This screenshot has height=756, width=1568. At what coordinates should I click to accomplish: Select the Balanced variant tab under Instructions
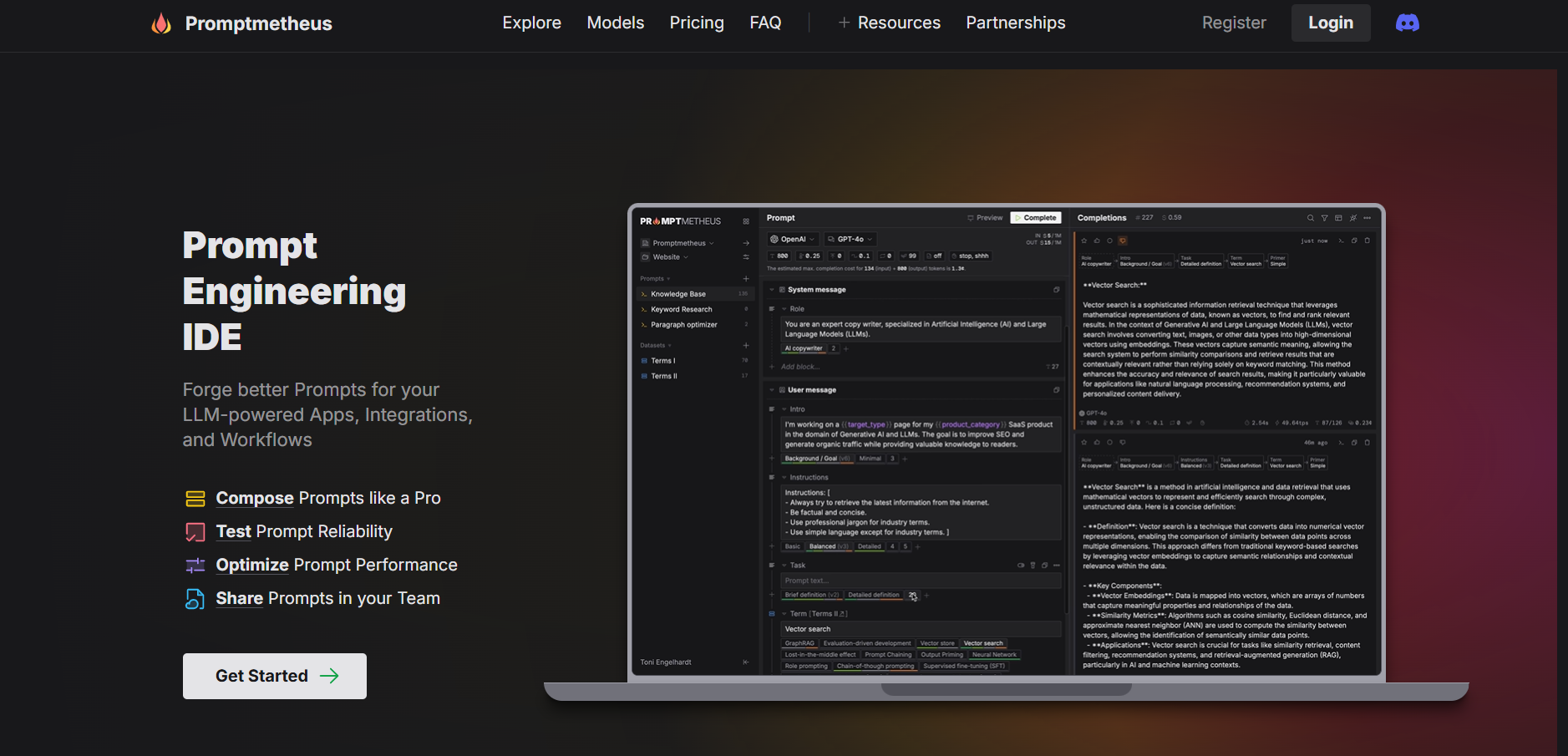click(x=829, y=546)
